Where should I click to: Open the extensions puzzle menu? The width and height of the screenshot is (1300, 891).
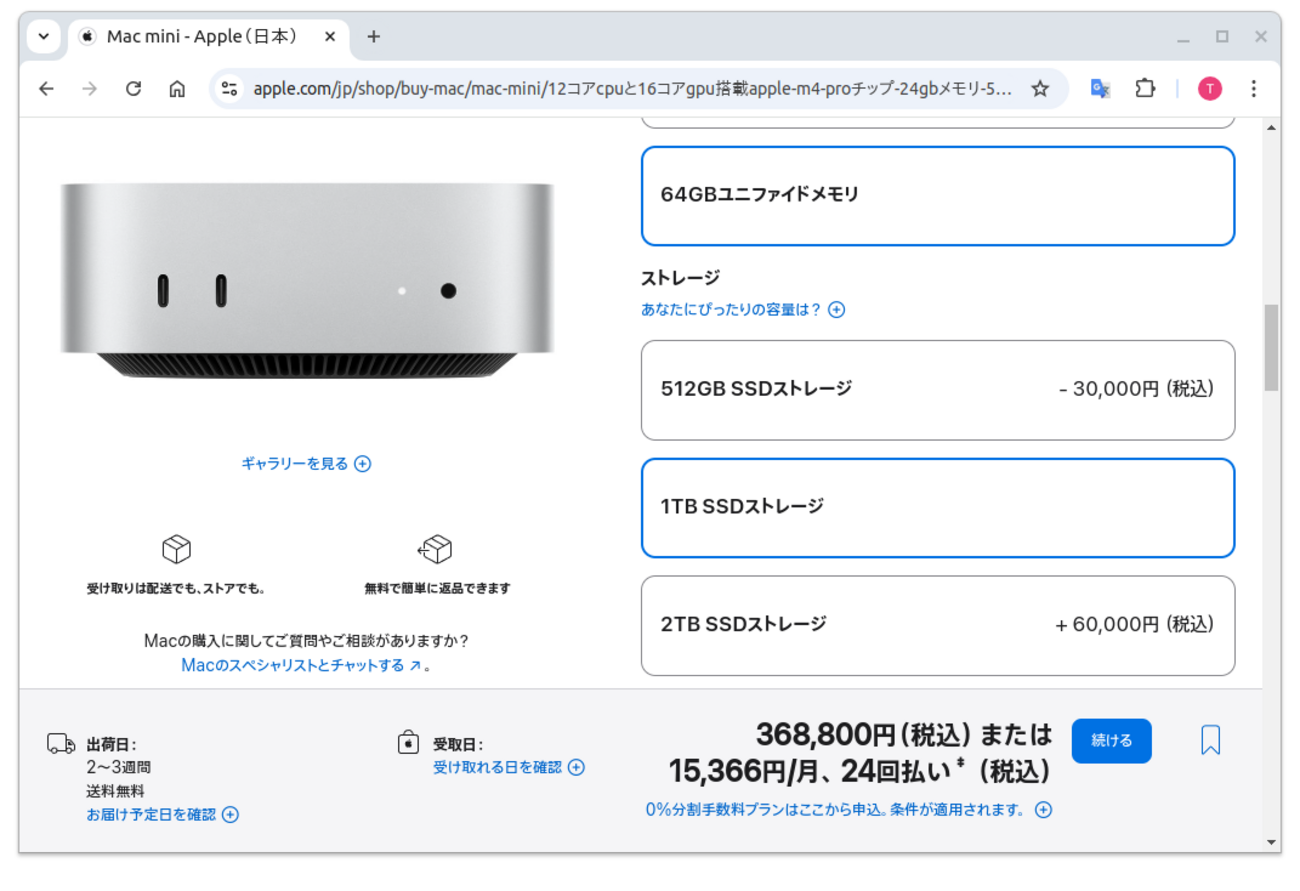point(1145,89)
